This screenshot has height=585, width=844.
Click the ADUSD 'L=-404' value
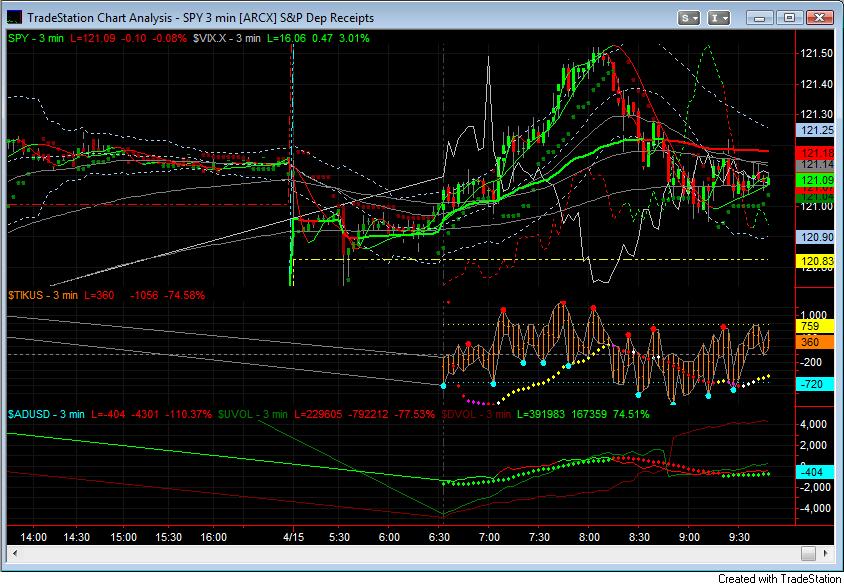(x=108, y=414)
